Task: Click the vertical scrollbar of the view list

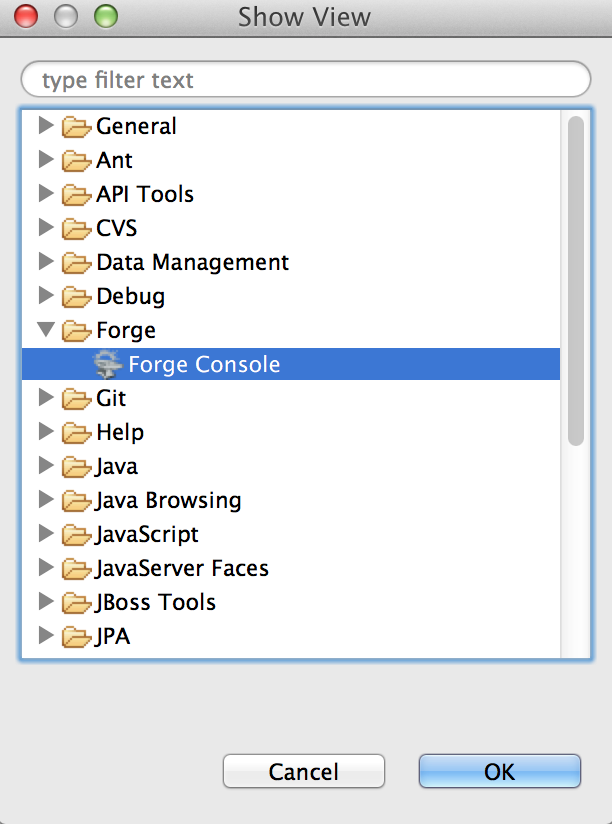Action: (x=575, y=280)
